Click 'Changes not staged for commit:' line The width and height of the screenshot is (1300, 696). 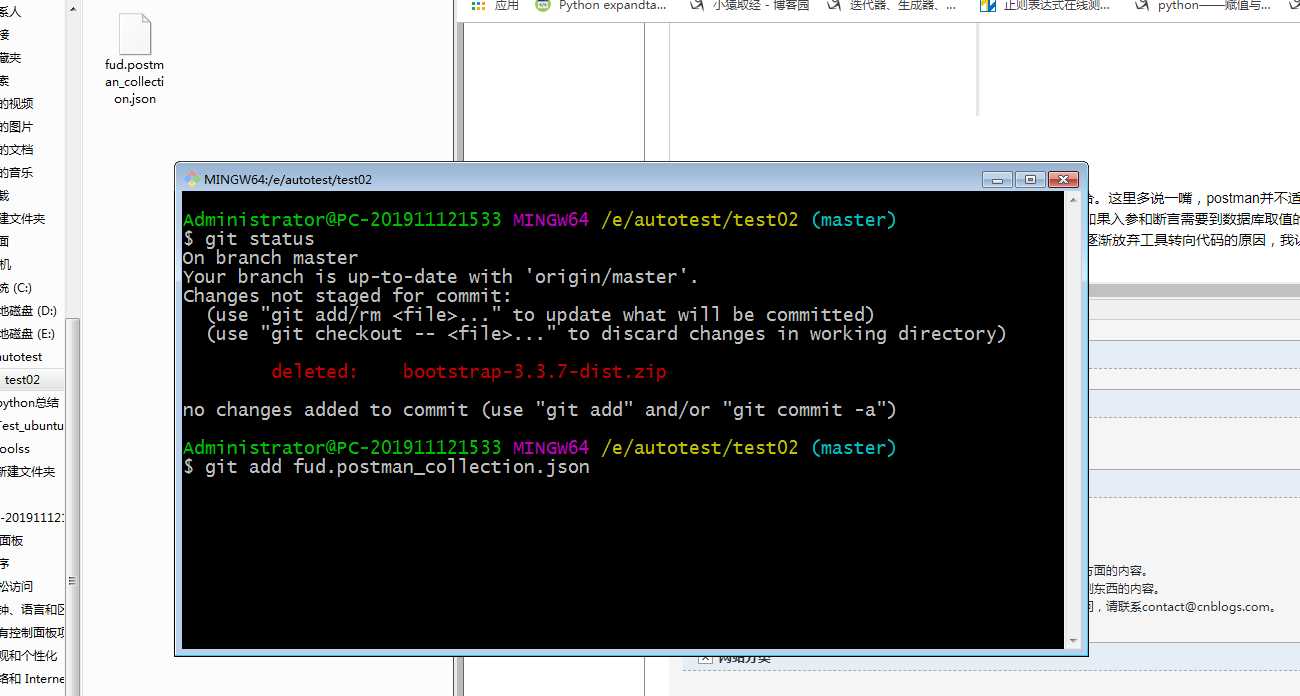pos(347,296)
